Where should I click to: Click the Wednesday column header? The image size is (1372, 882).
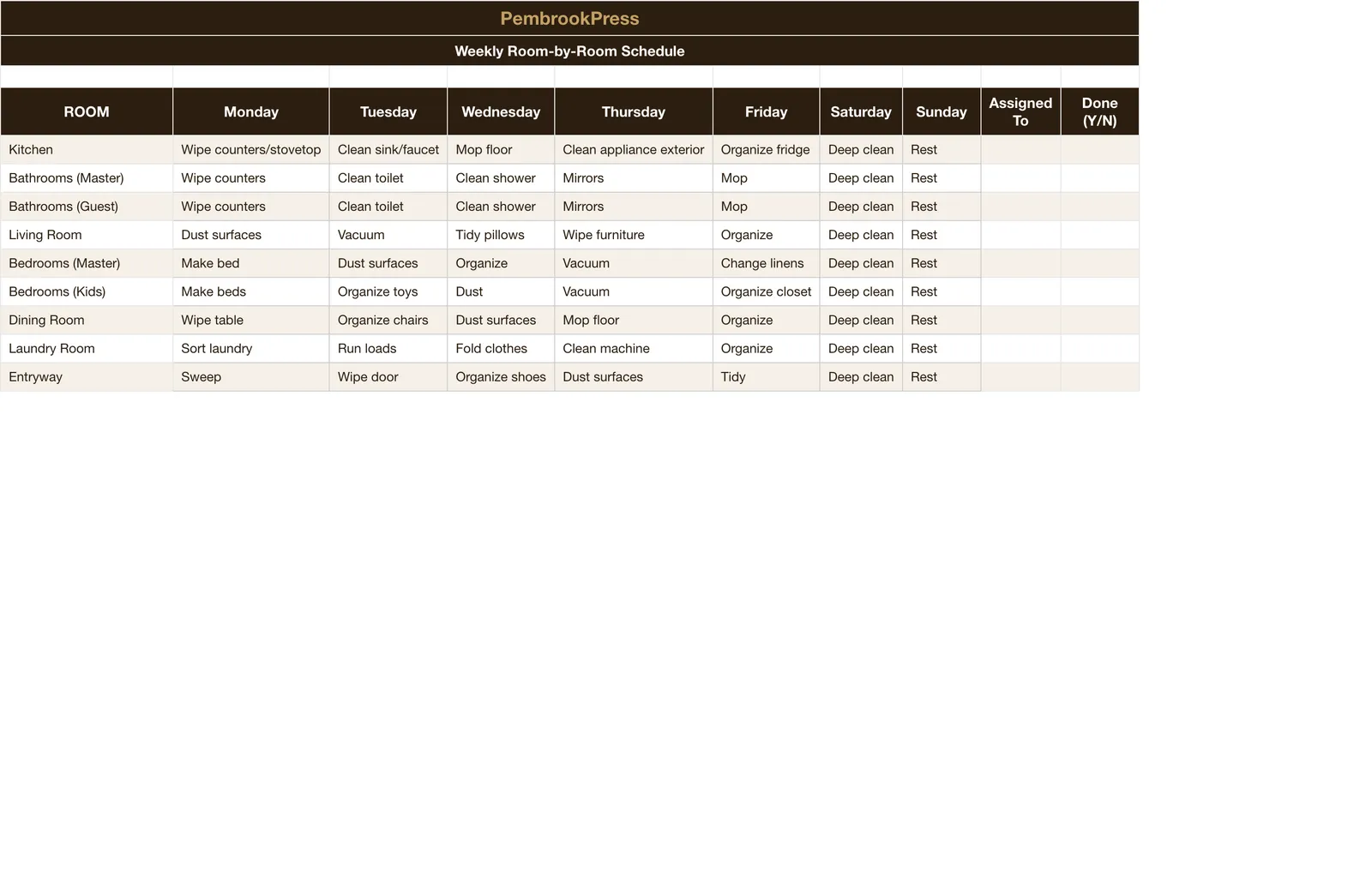501,111
